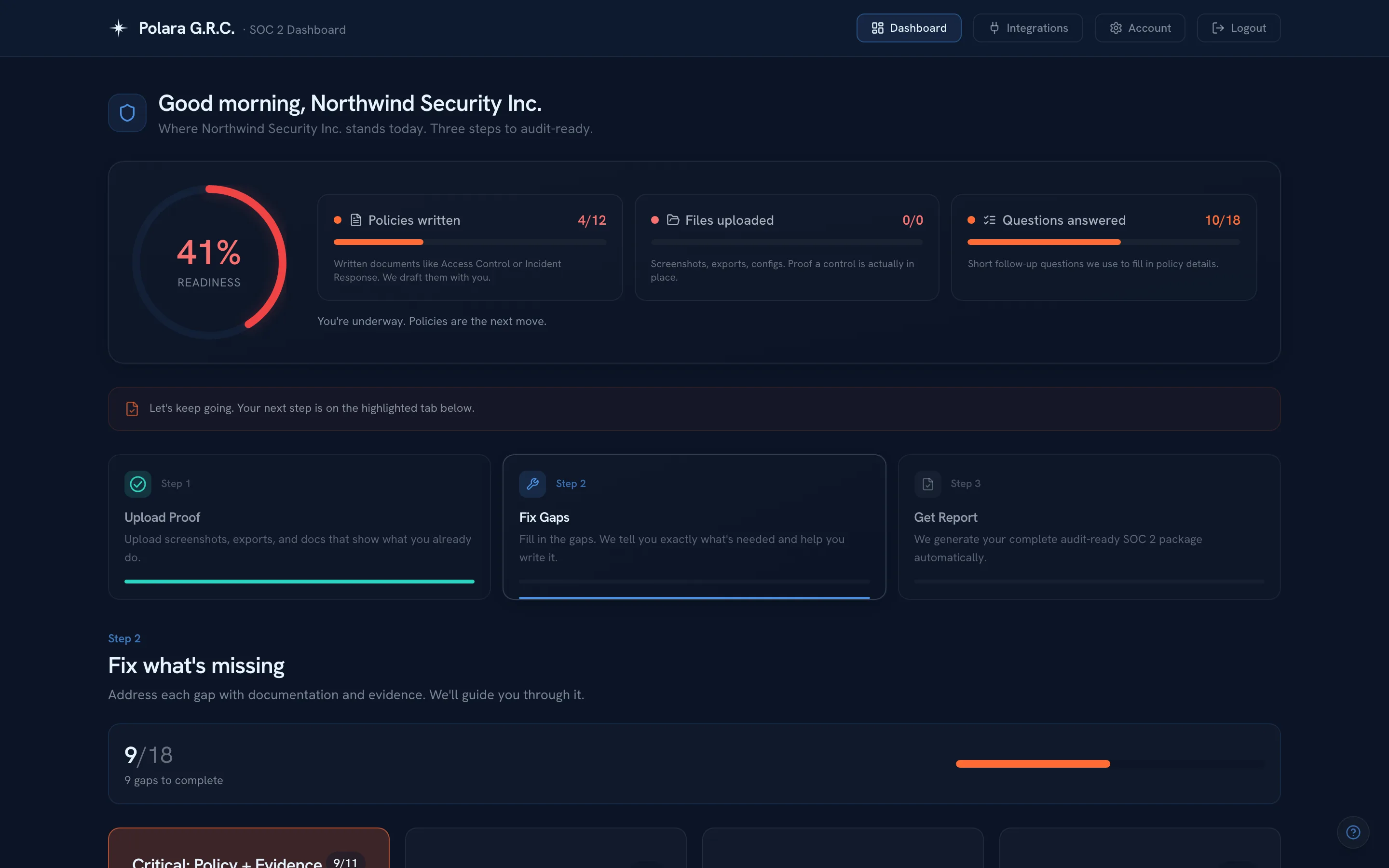1389x868 pixels.
Task: Click the status dot in Files uploaded
Action: pyautogui.click(x=655, y=220)
